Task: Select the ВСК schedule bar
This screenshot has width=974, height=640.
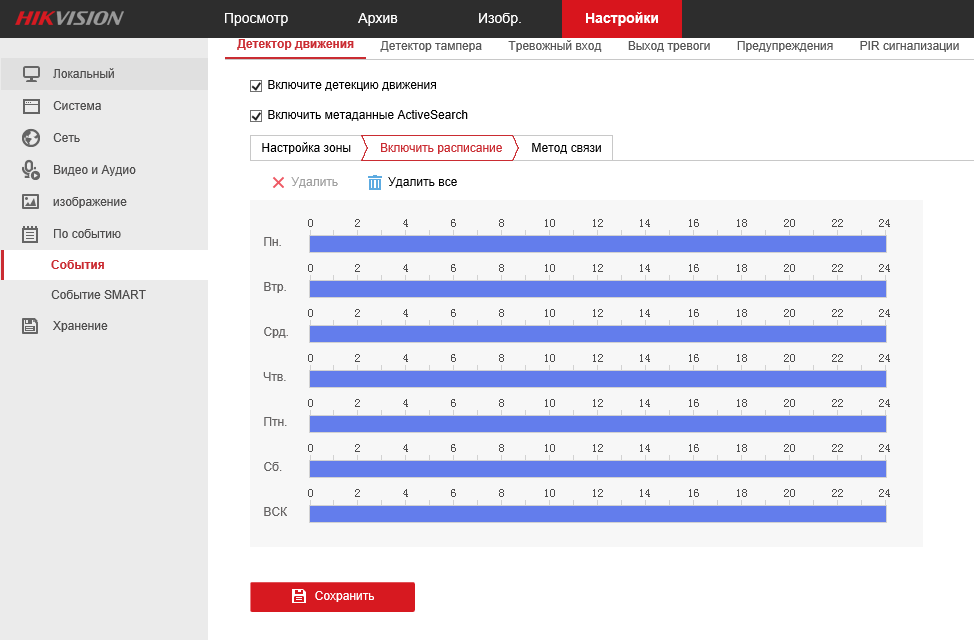Action: click(x=598, y=514)
